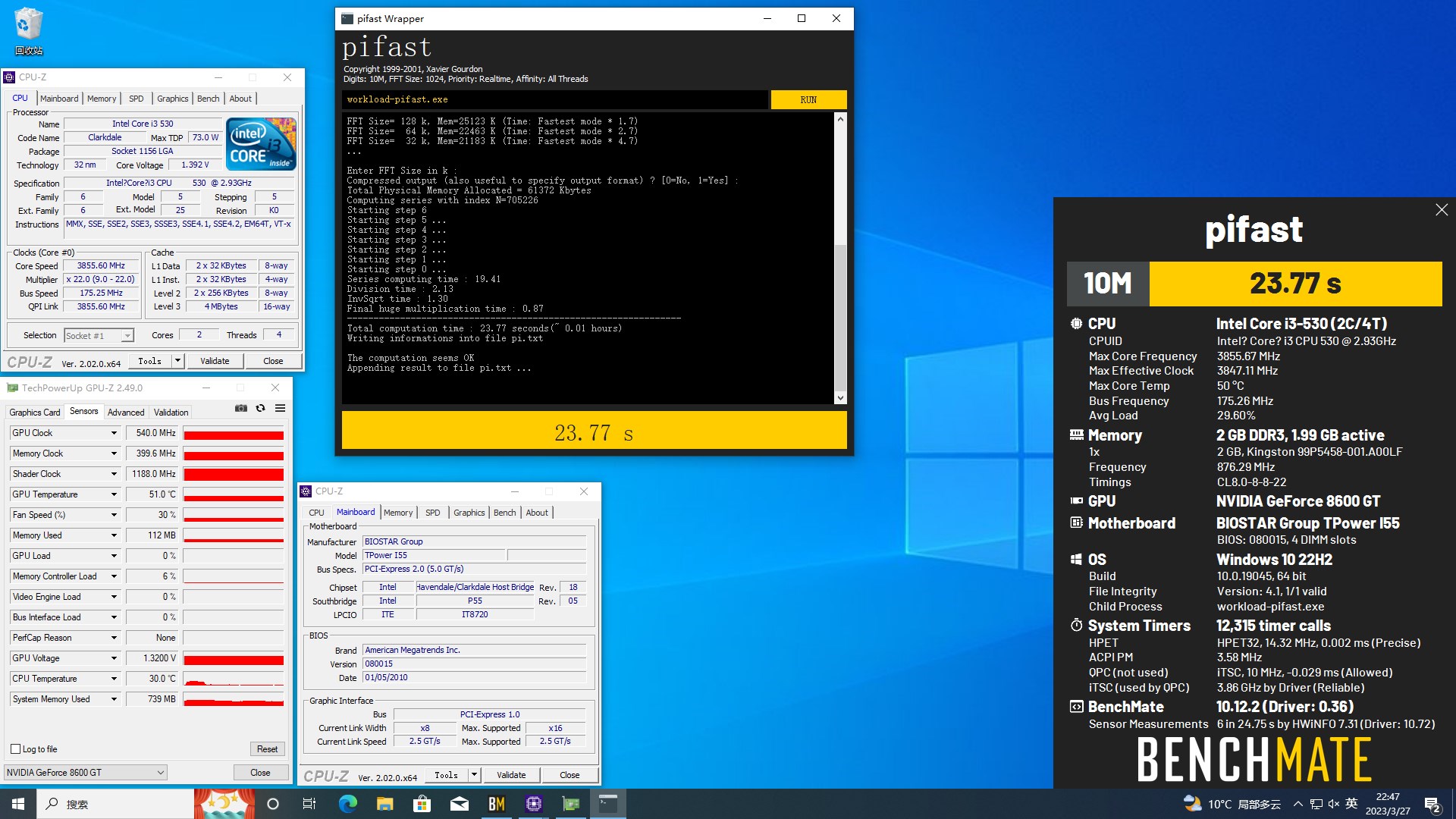Switch to Mainboard tab in upper CPU-Z
This screenshot has height=819, width=1456.
pos(59,99)
